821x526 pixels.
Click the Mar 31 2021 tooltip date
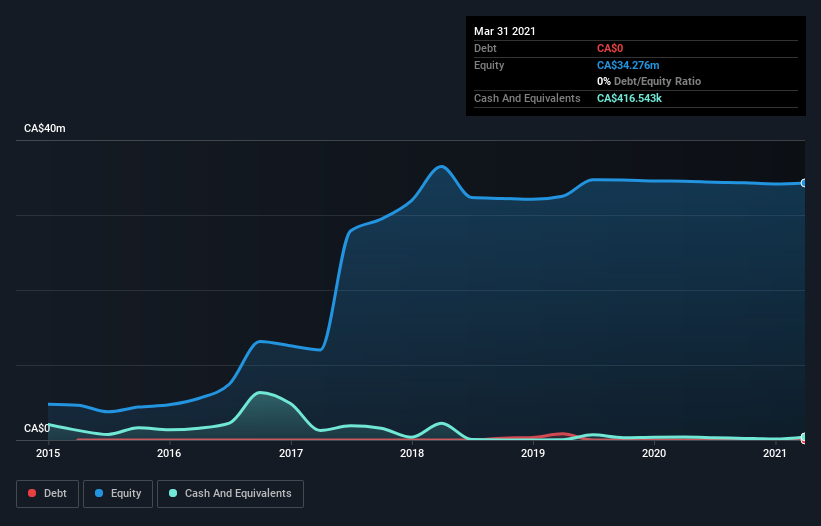coord(505,31)
